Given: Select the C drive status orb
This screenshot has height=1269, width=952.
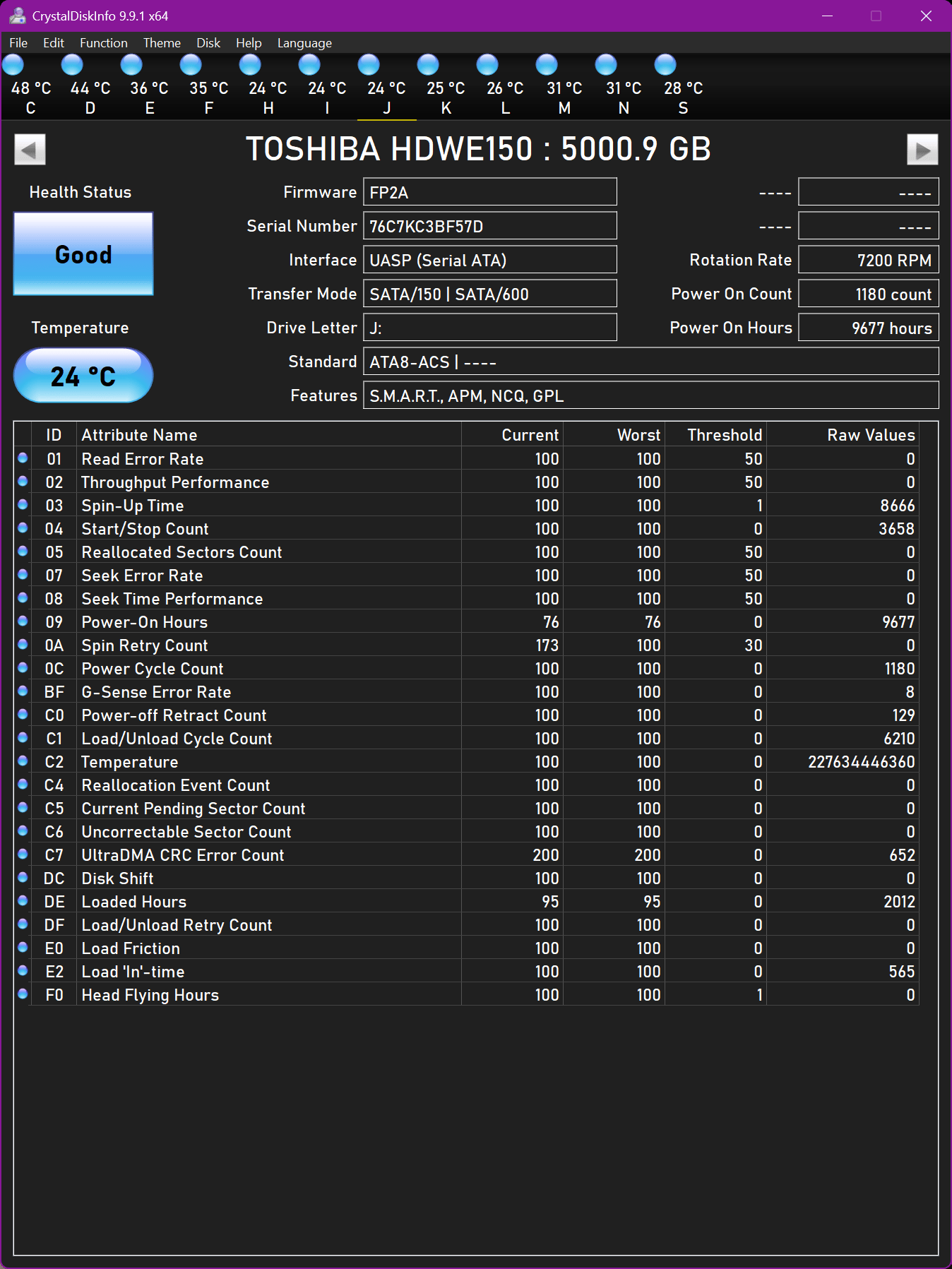Looking at the screenshot, I should (x=13, y=65).
